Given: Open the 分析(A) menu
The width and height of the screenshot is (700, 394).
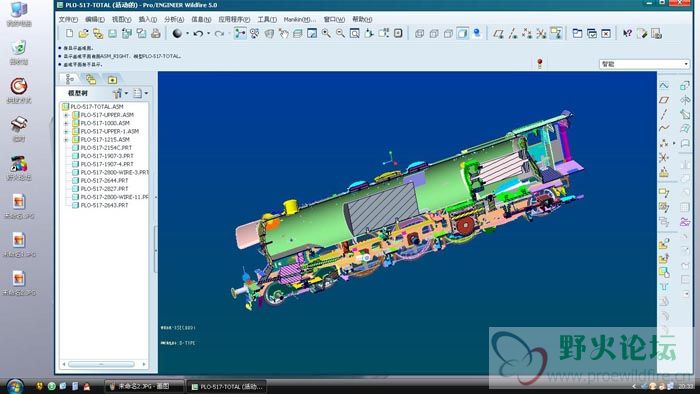Looking at the screenshot, I should [x=174, y=19].
